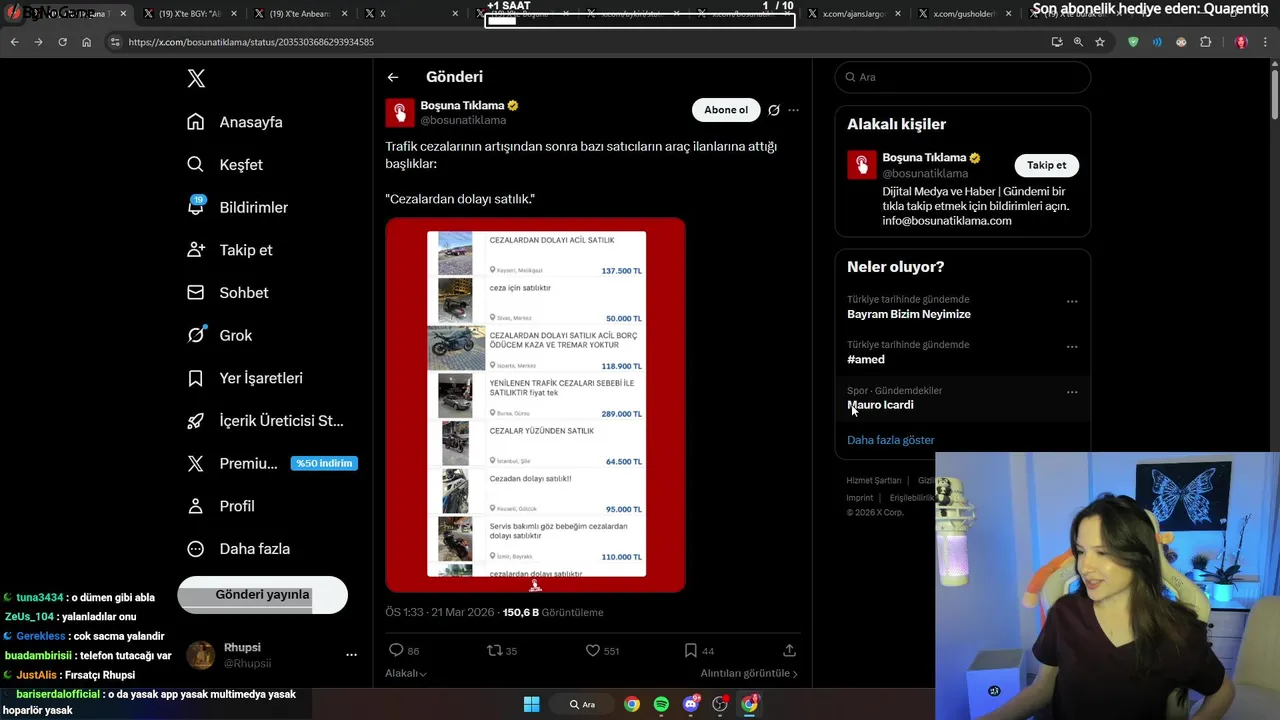Click the share icon under the post

[x=789, y=651]
